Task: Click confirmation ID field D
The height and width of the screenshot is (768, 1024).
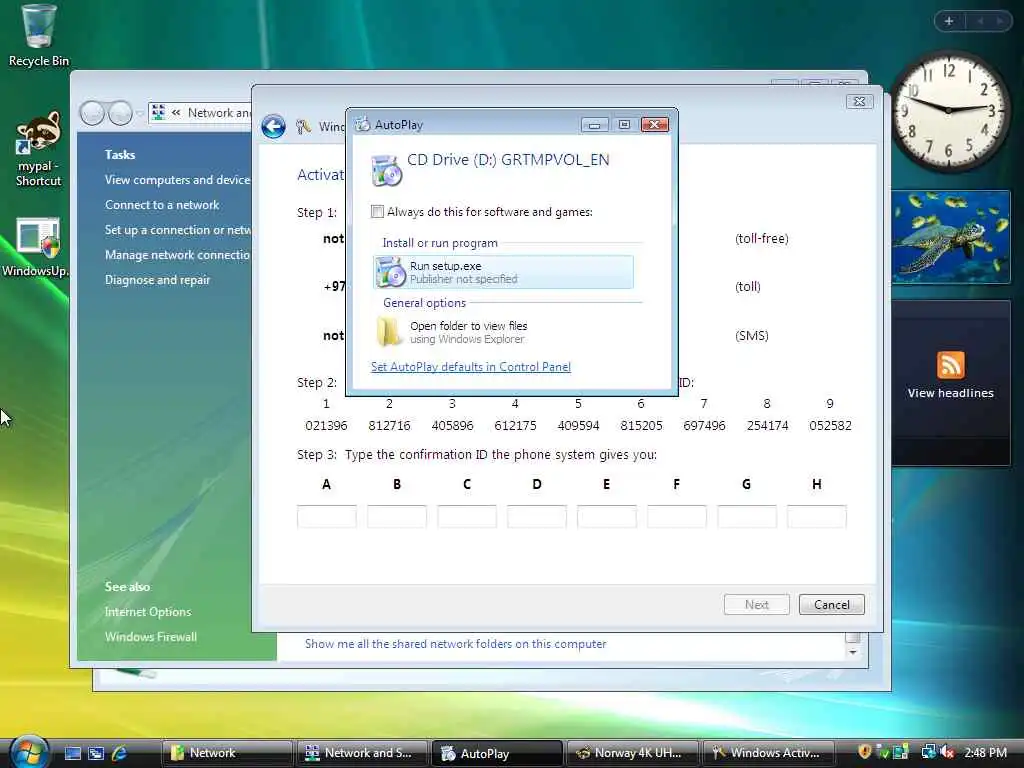Action: click(537, 517)
